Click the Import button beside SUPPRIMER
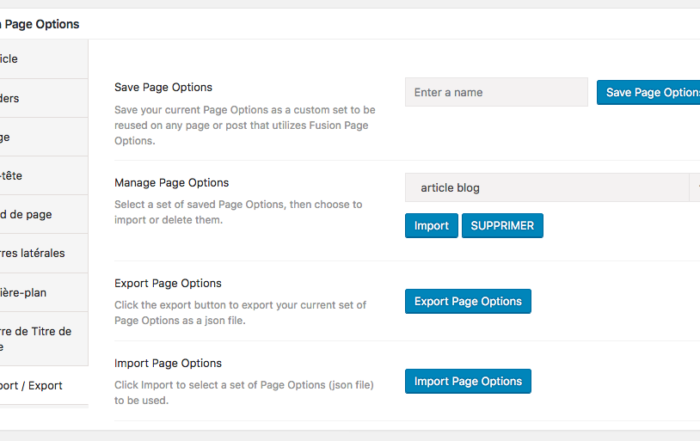The height and width of the screenshot is (441, 700). click(431, 225)
